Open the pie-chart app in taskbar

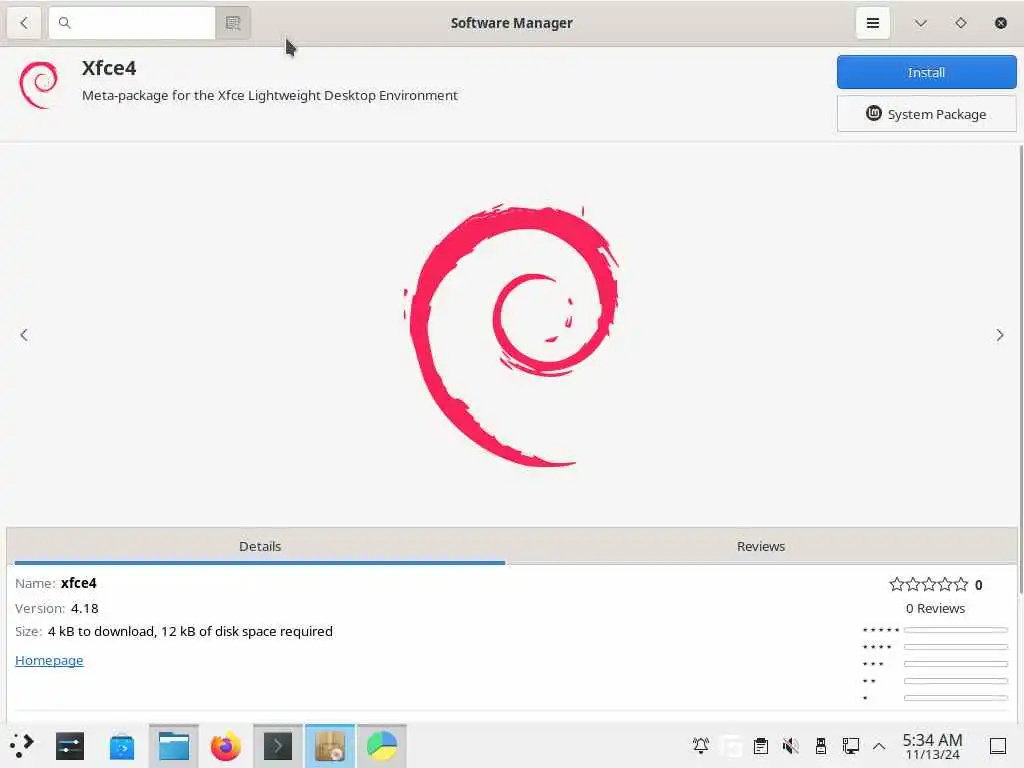coord(381,746)
